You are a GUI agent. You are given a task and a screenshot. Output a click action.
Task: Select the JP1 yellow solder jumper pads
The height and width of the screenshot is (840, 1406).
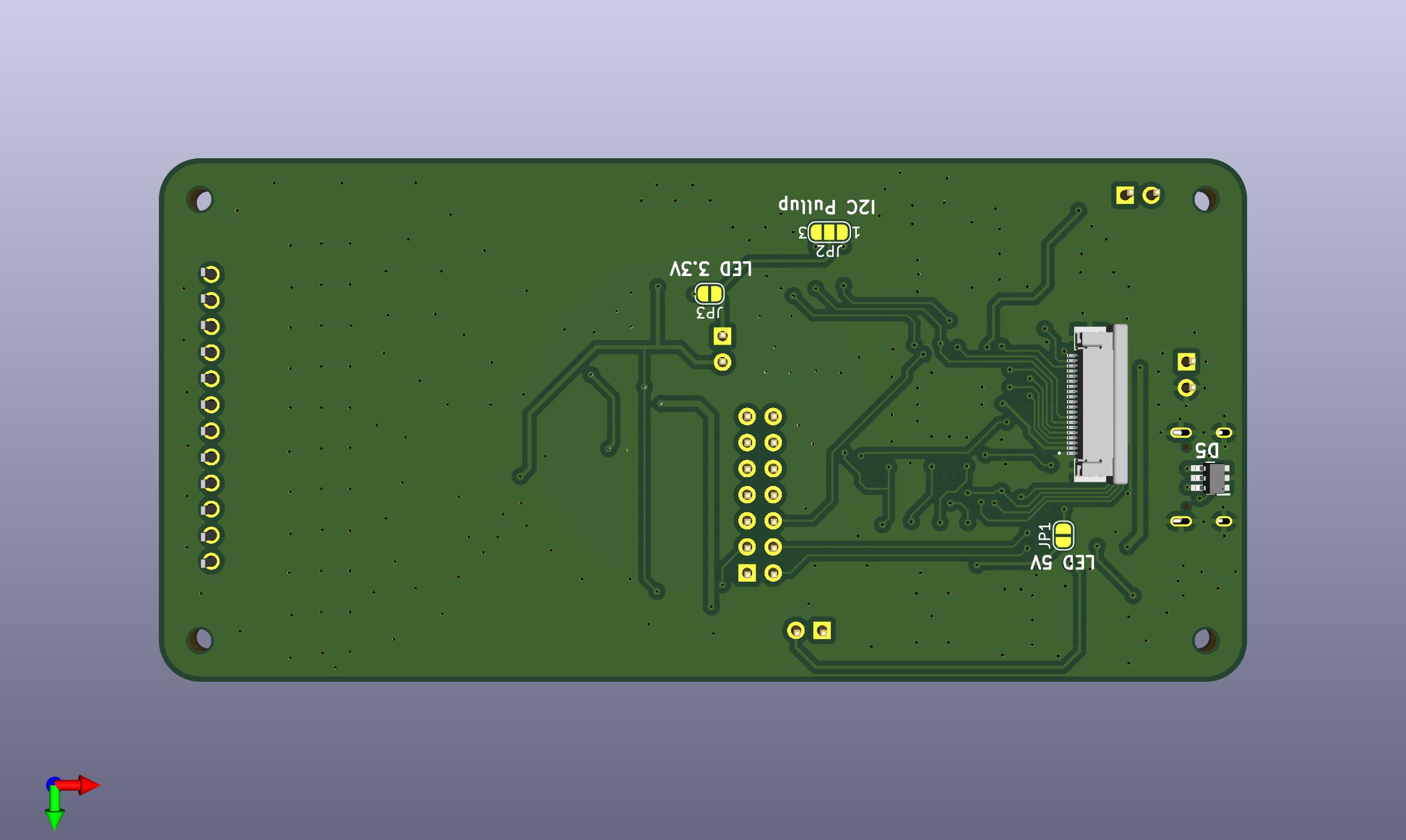[1063, 535]
